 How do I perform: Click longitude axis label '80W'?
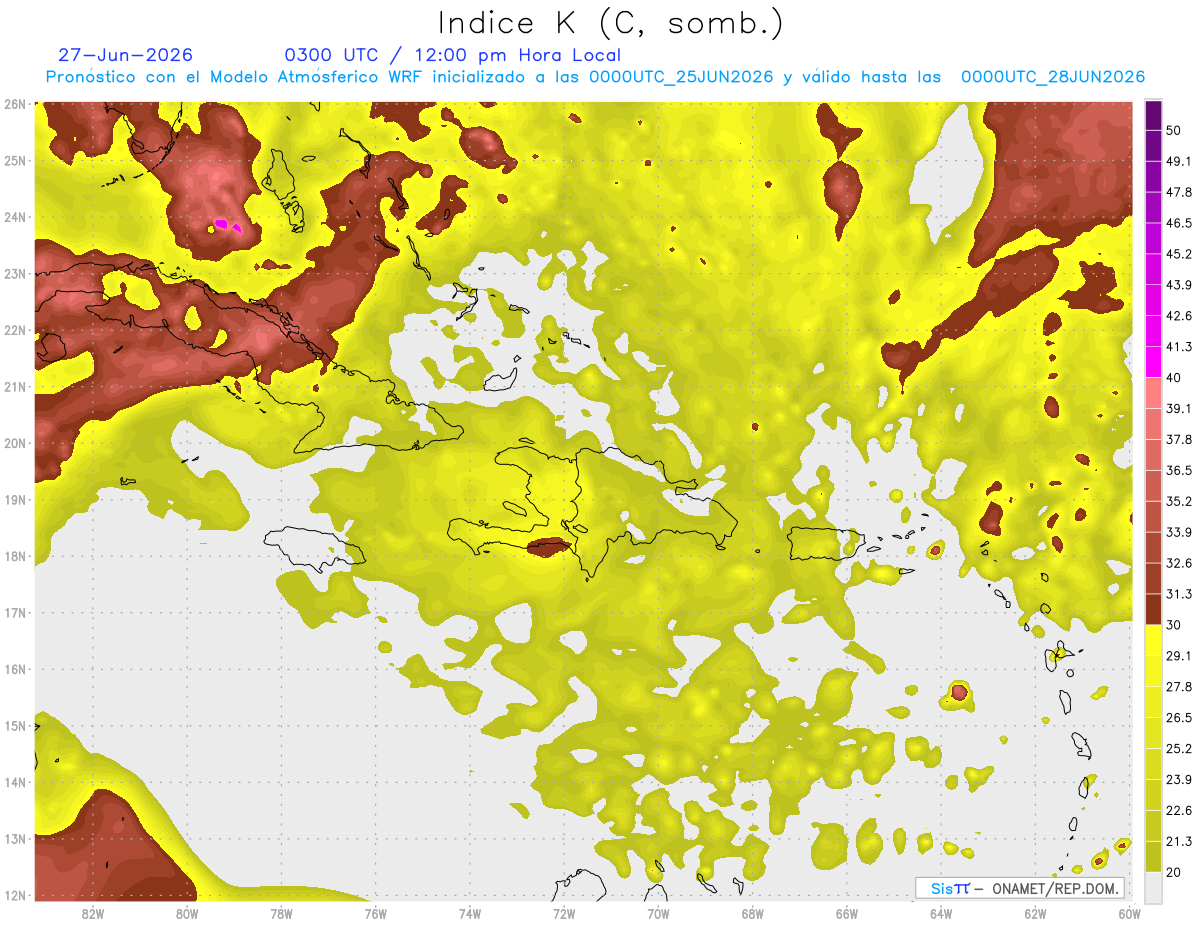pyautogui.click(x=187, y=913)
